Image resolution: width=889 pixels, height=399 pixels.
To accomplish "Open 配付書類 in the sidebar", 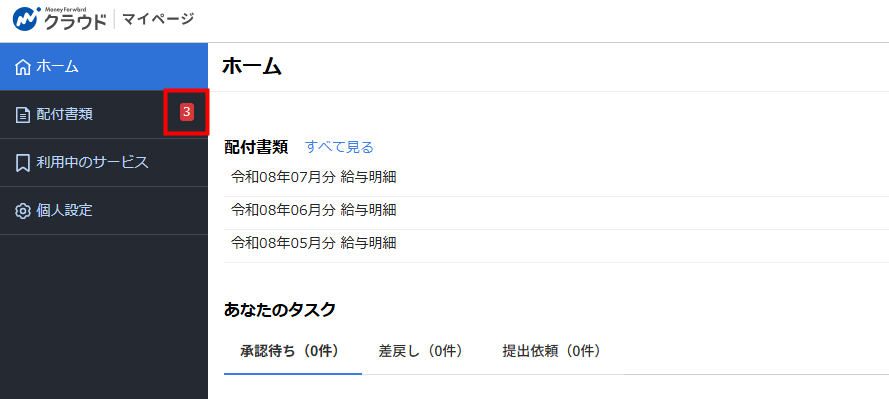I will (x=104, y=114).
